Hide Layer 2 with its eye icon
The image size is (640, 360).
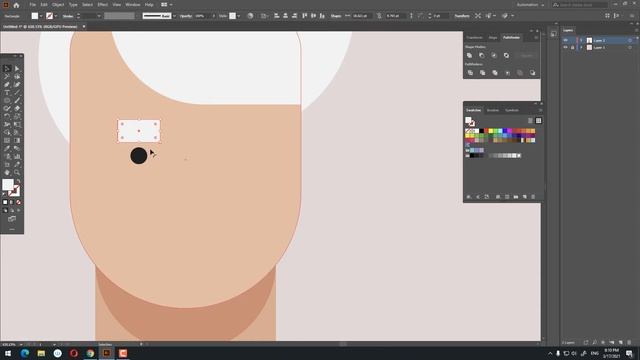[565, 40]
